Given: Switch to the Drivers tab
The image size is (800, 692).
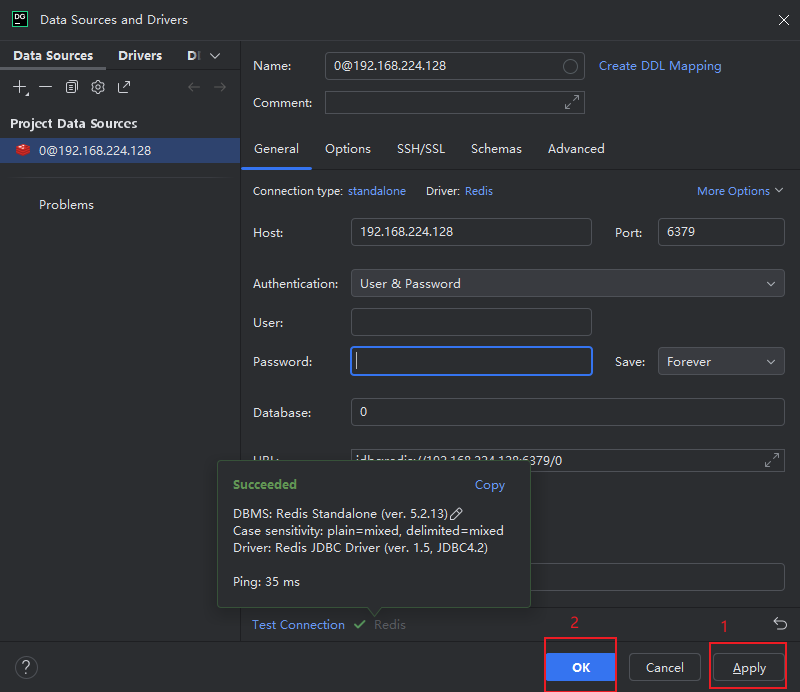Looking at the screenshot, I should pyautogui.click(x=140, y=56).
